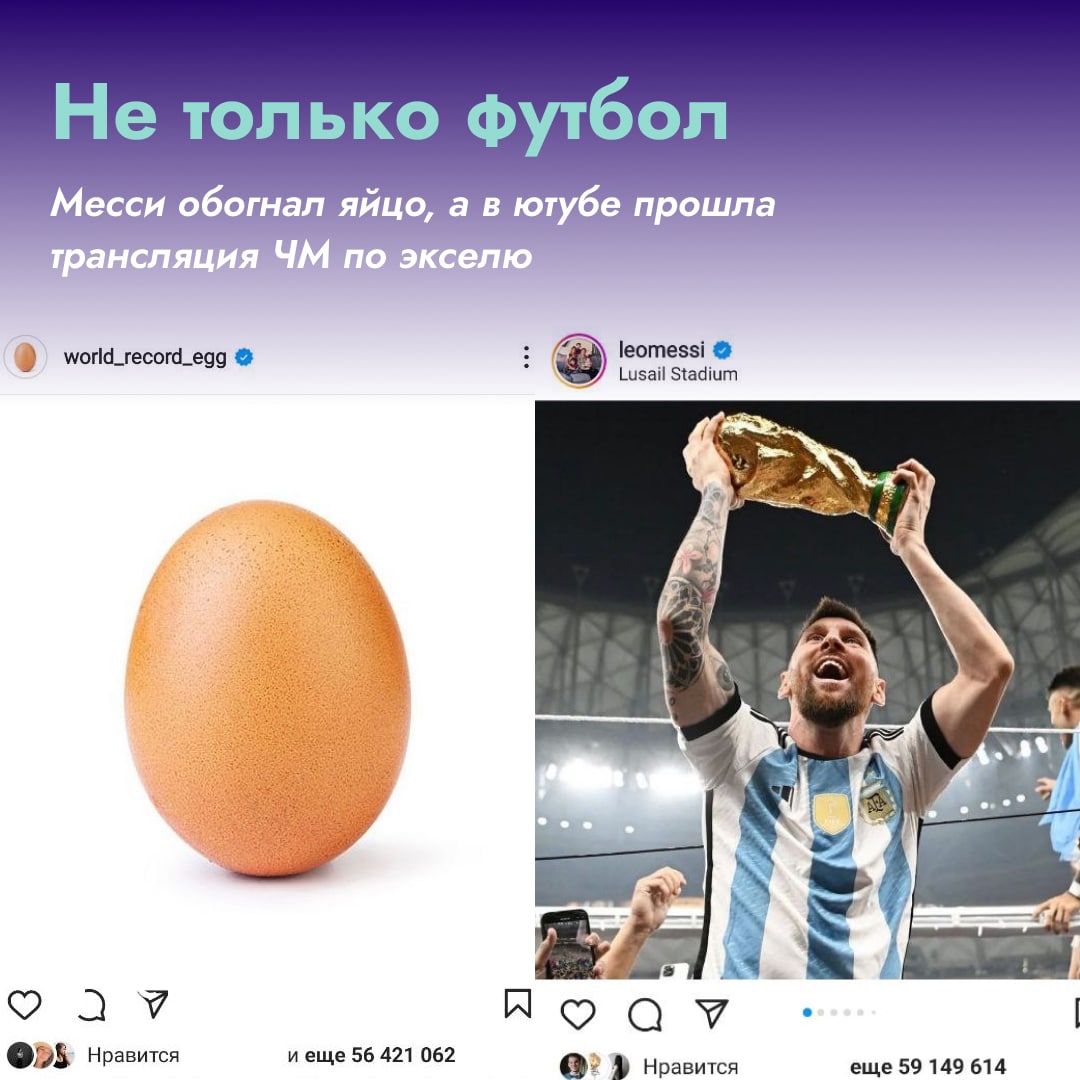Viewport: 1080px width, 1080px height.
Task: Share the egg post via paper plane
Action: tap(153, 1004)
